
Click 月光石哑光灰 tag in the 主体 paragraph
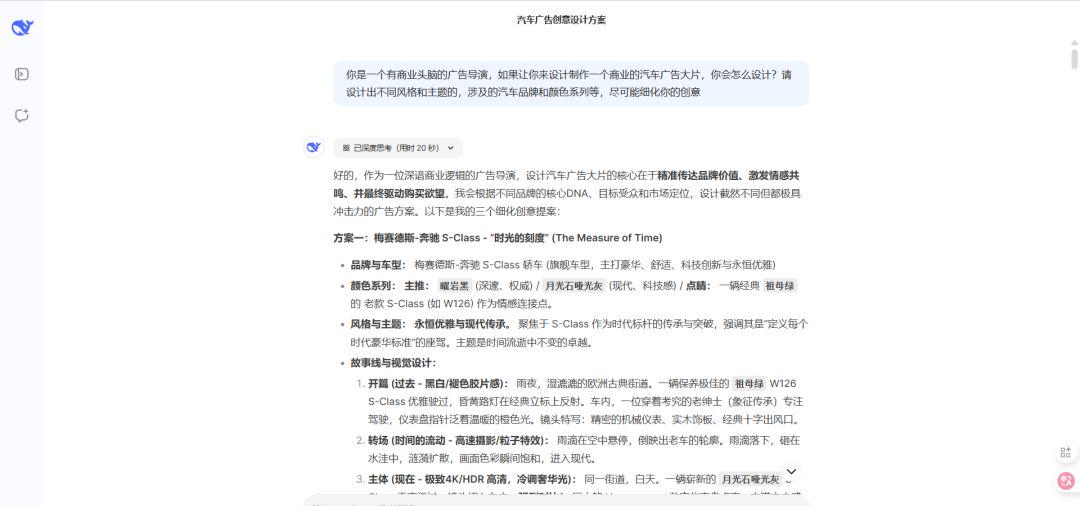[x=751, y=479]
